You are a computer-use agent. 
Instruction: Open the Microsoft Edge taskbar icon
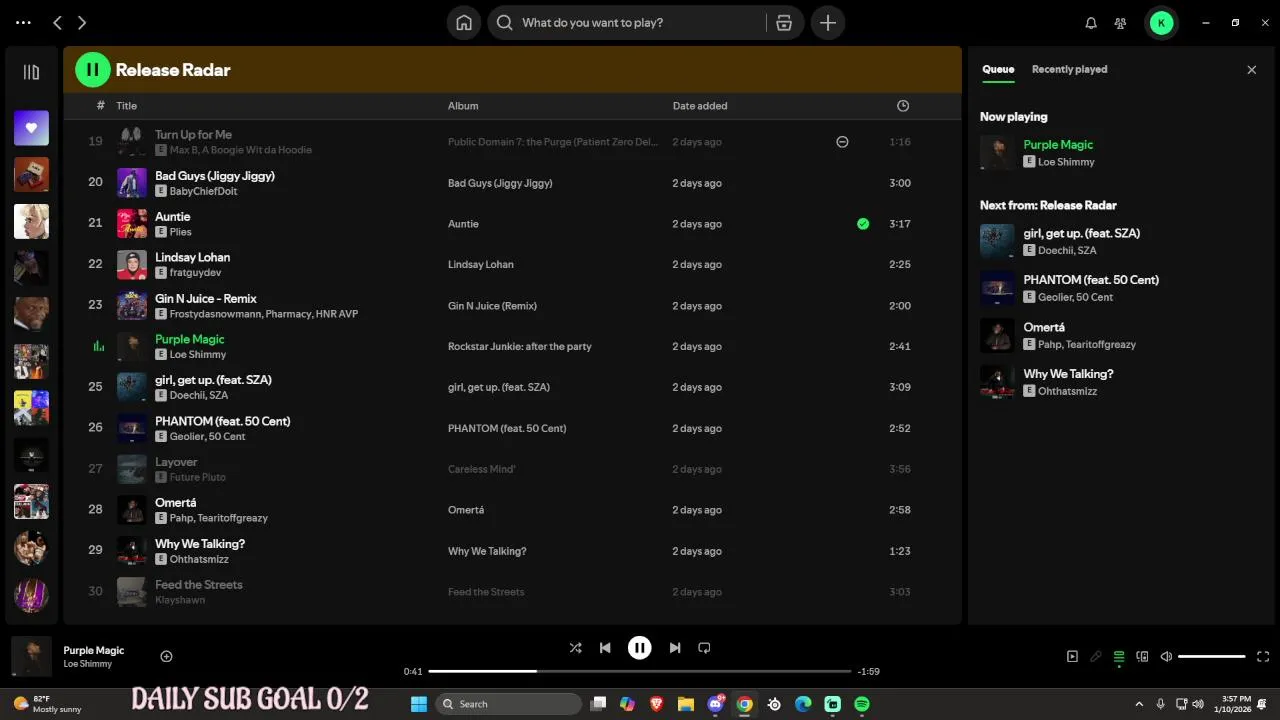point(803,704)
